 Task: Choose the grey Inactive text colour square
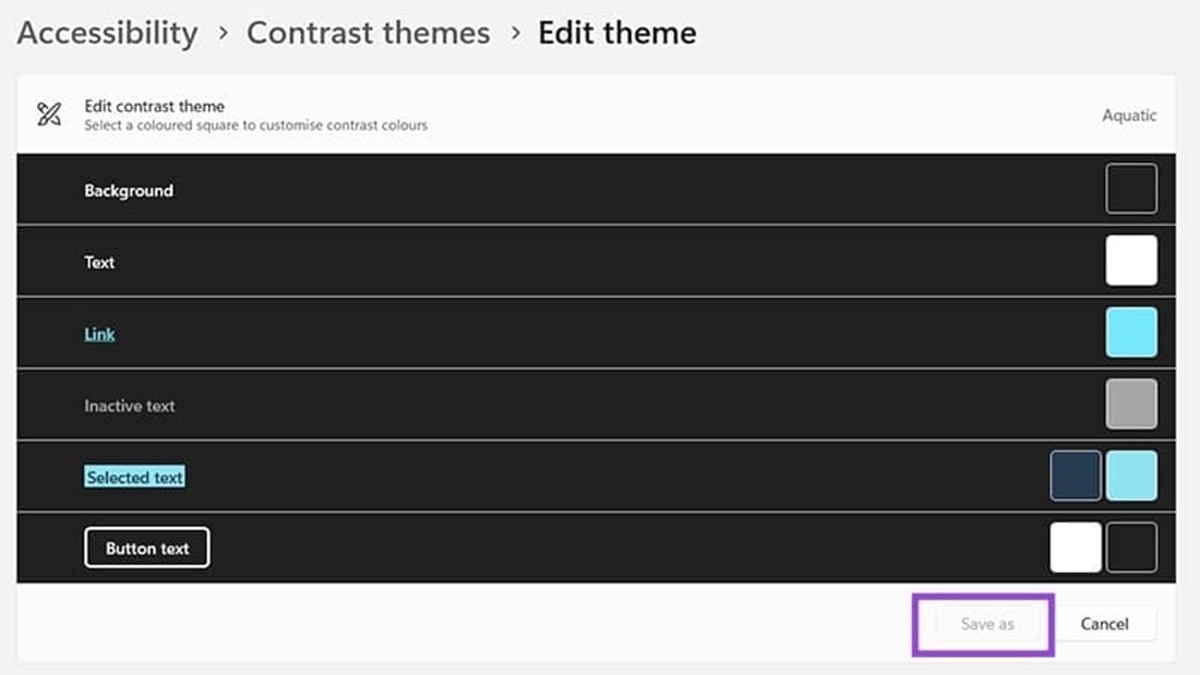(x=1131, y=404)
